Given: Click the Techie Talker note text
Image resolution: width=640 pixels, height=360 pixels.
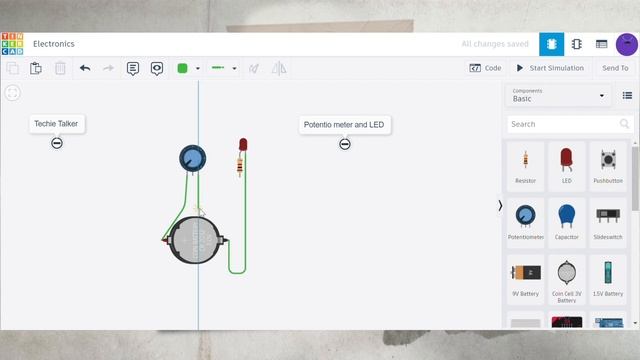Looking at the screenshot, I should coord(56,124).
